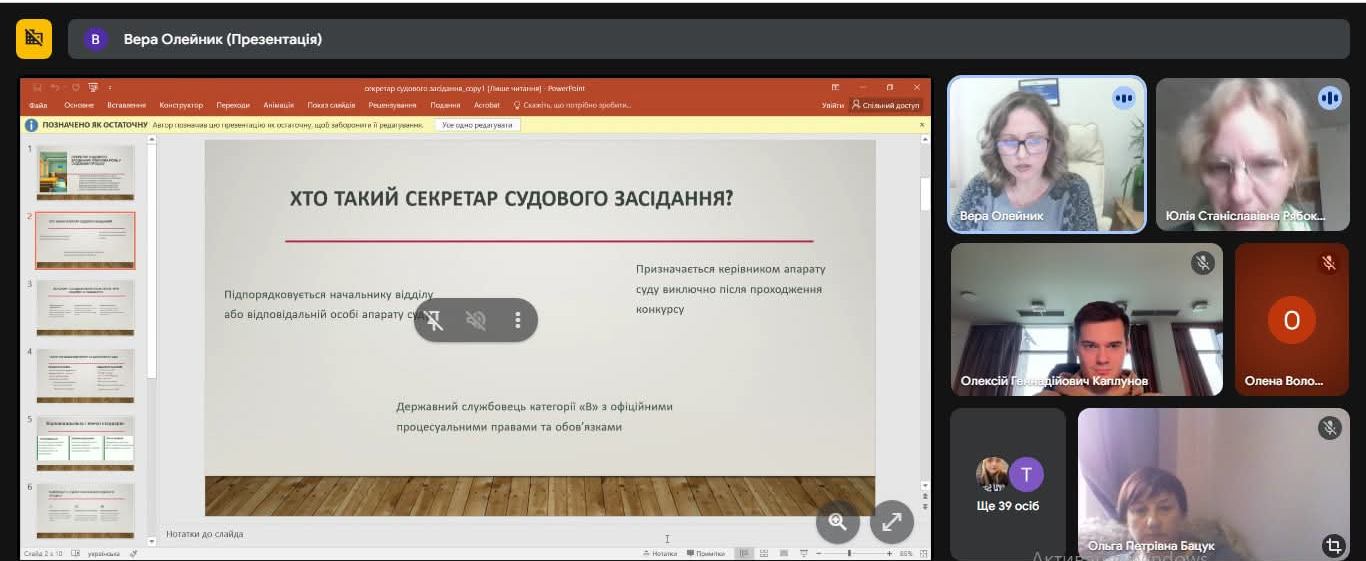Select slide 1 thumbnail in the slide panel
Viewport: 1366px width, 561px height.
tap(85, 172)
